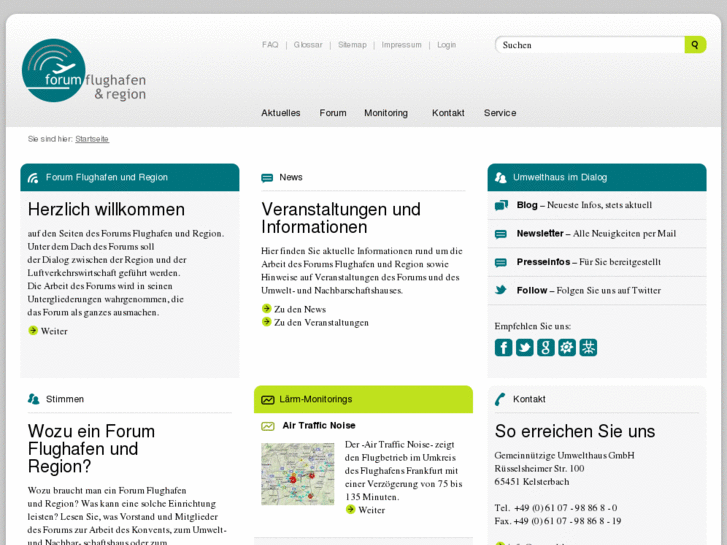Open the Service menu
Image resolution: width=727 pixels, height=545 pixels.
pyautogui.click(x=500, y=113)
